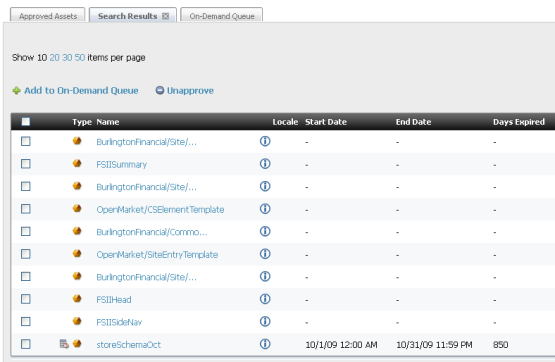The image size is (555, 362).
Task: Open the FSIIHead asset link
Action: tap(114, 300)
